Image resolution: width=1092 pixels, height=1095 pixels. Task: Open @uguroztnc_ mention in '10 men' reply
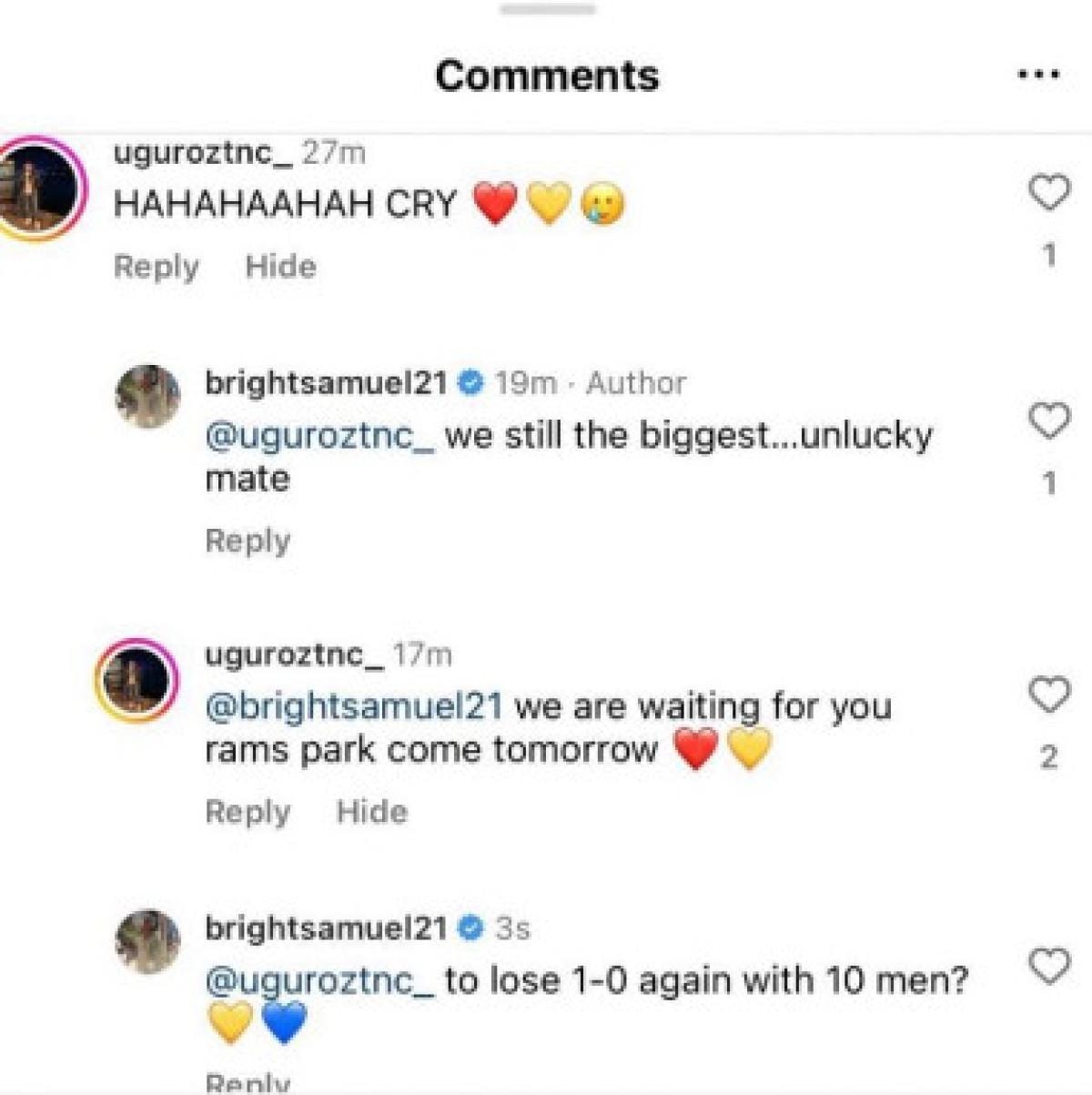(320, 981)
